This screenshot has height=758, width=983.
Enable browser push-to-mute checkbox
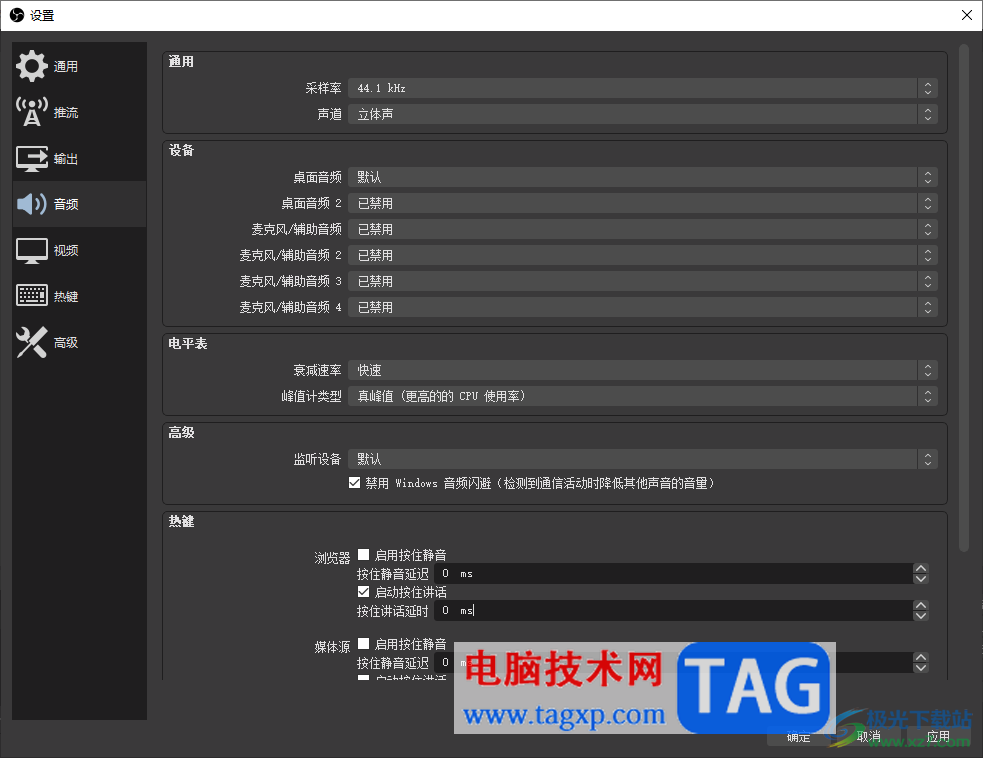[x=363, y=555]
